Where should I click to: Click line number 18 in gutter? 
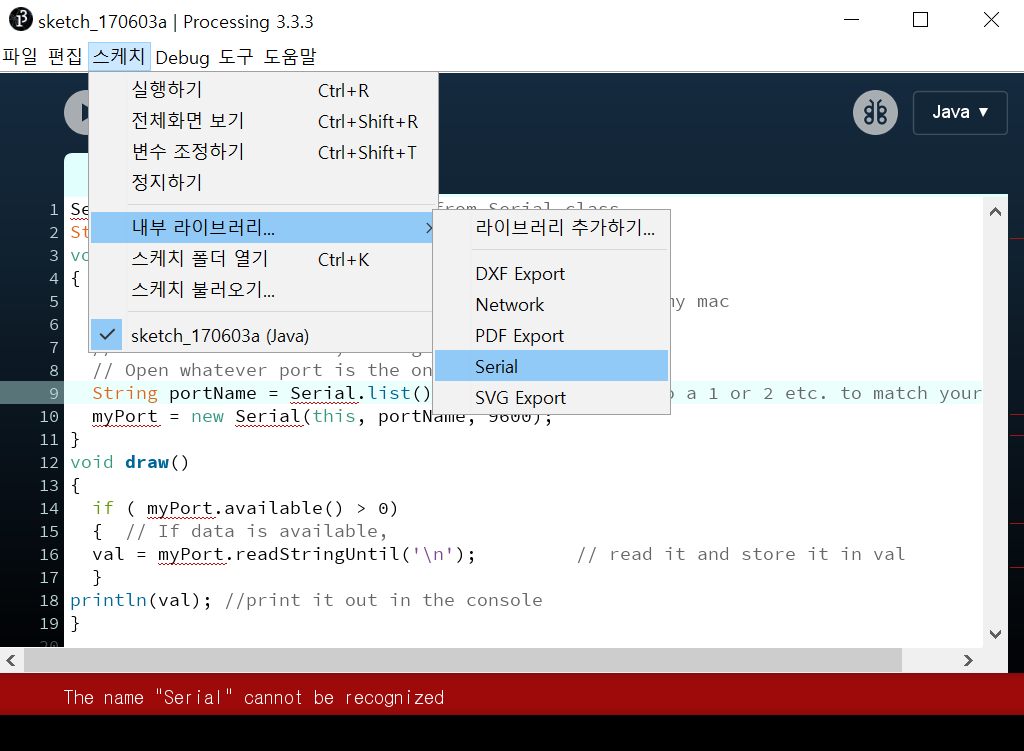point(49,601)
